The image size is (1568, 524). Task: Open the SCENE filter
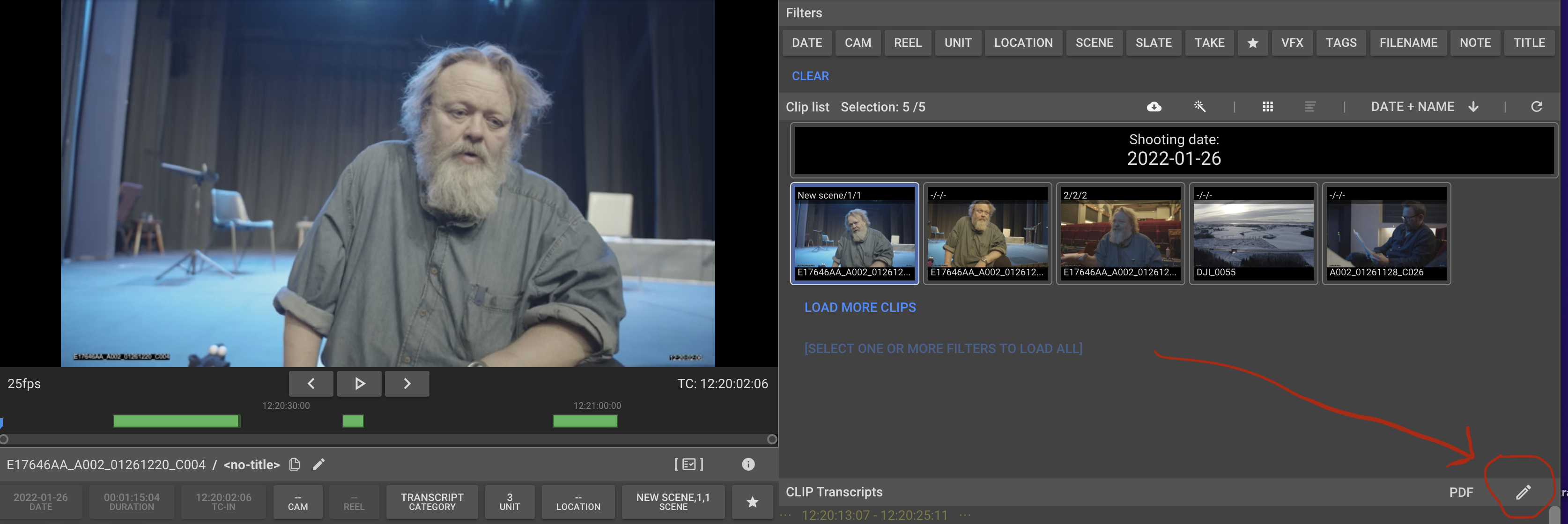(x=1094, y=43)
